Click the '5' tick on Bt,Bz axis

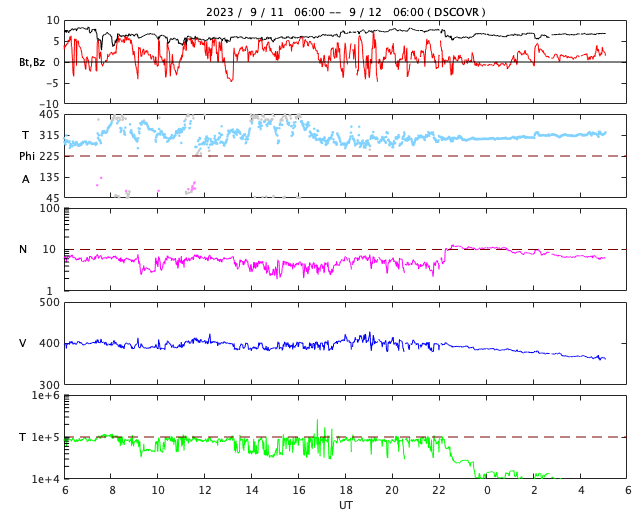pos(56,41)
